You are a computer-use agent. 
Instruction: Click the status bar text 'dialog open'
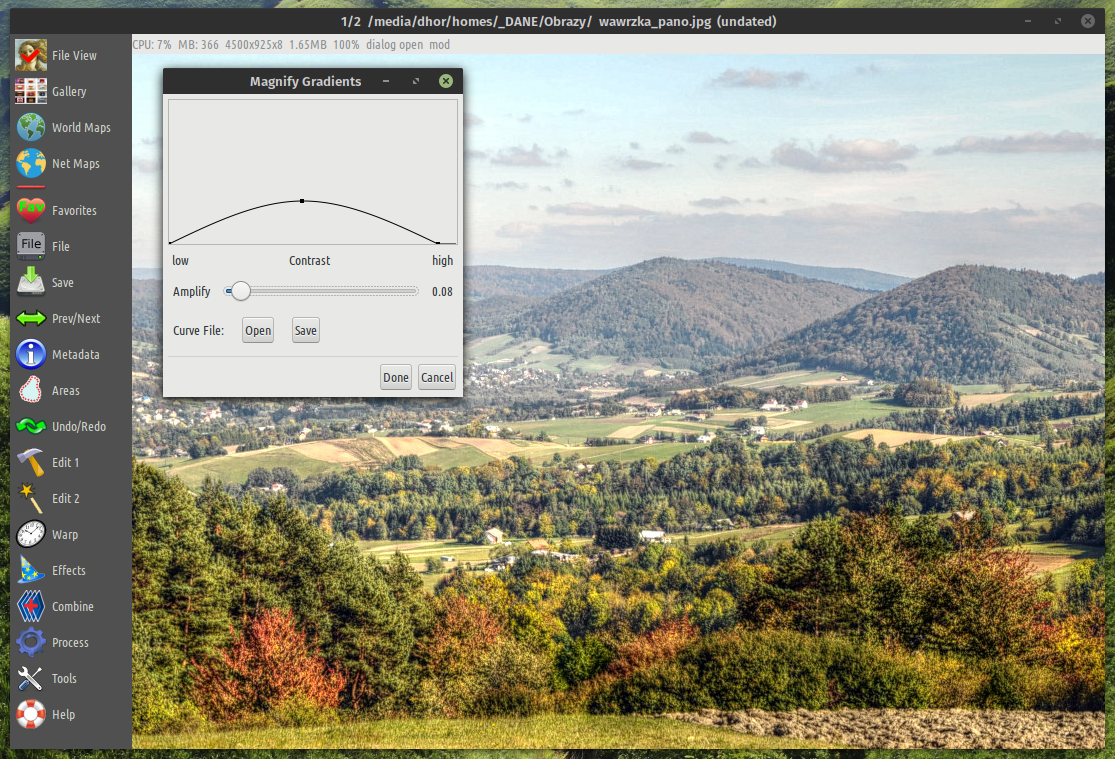(x=395, y=44)
